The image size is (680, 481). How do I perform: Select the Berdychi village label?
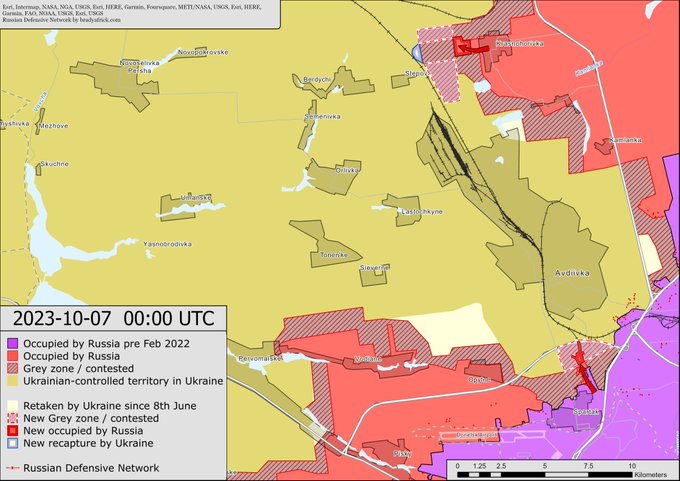click(x=317, y=80)
